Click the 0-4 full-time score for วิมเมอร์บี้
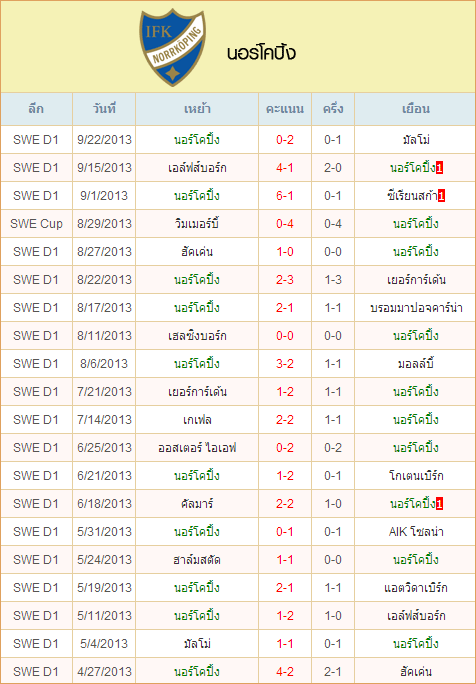Viewport: 476px width, 684px height. pos(284,224)
